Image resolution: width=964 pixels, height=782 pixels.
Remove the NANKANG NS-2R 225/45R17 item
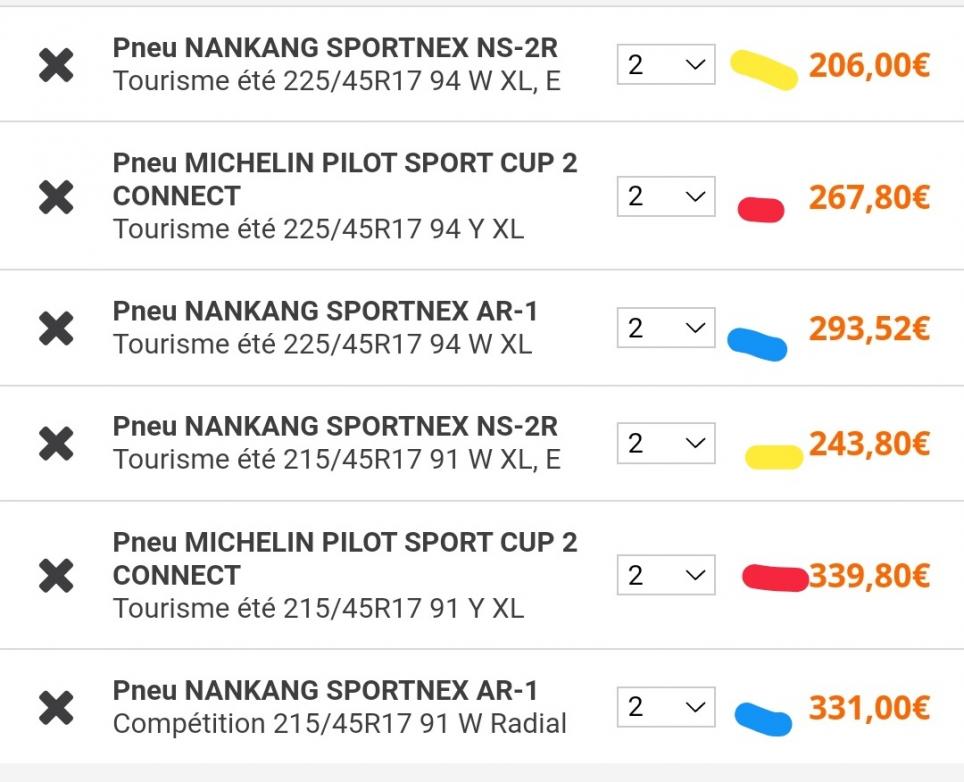[x=56, y=66]
